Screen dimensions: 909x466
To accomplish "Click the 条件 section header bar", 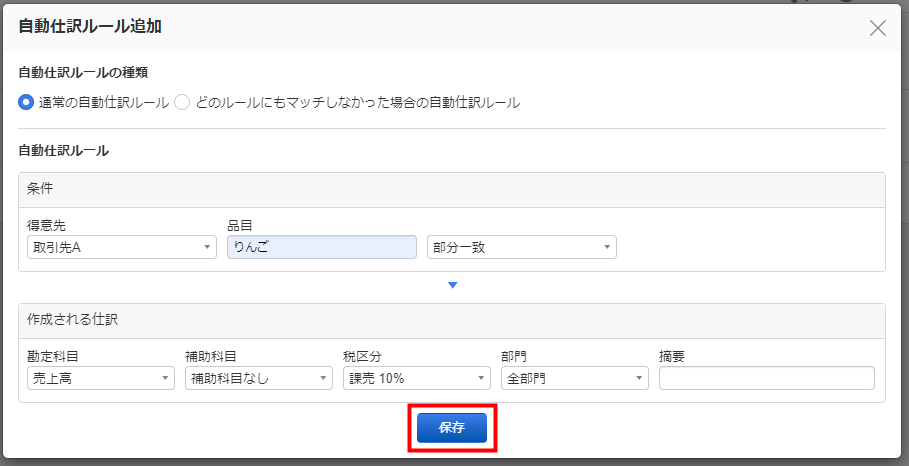I will (x=452, y=190).
